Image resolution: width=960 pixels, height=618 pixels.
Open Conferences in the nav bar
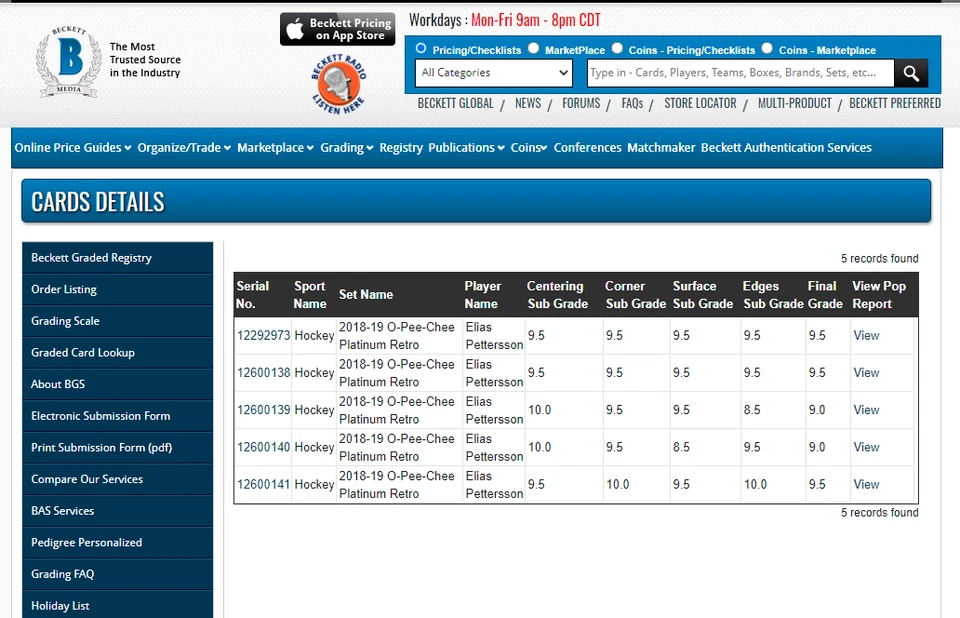[587, 148]
